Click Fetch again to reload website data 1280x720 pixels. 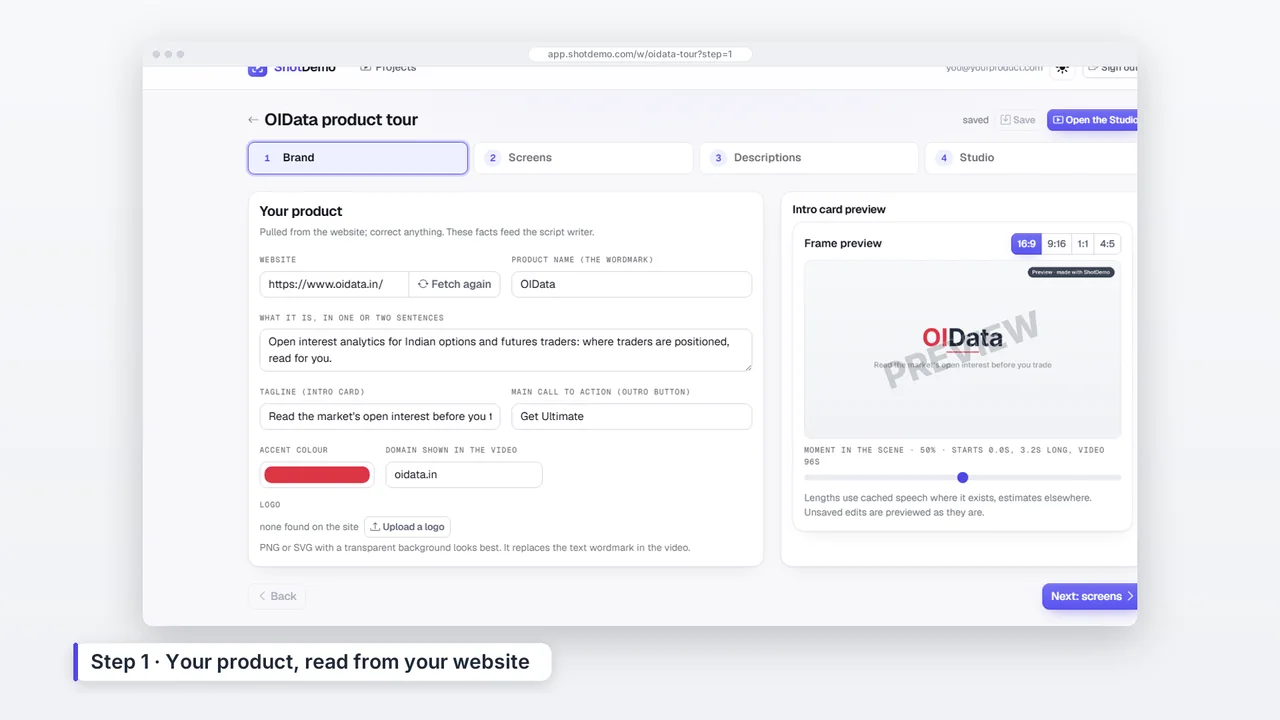(x=454, y=284)
